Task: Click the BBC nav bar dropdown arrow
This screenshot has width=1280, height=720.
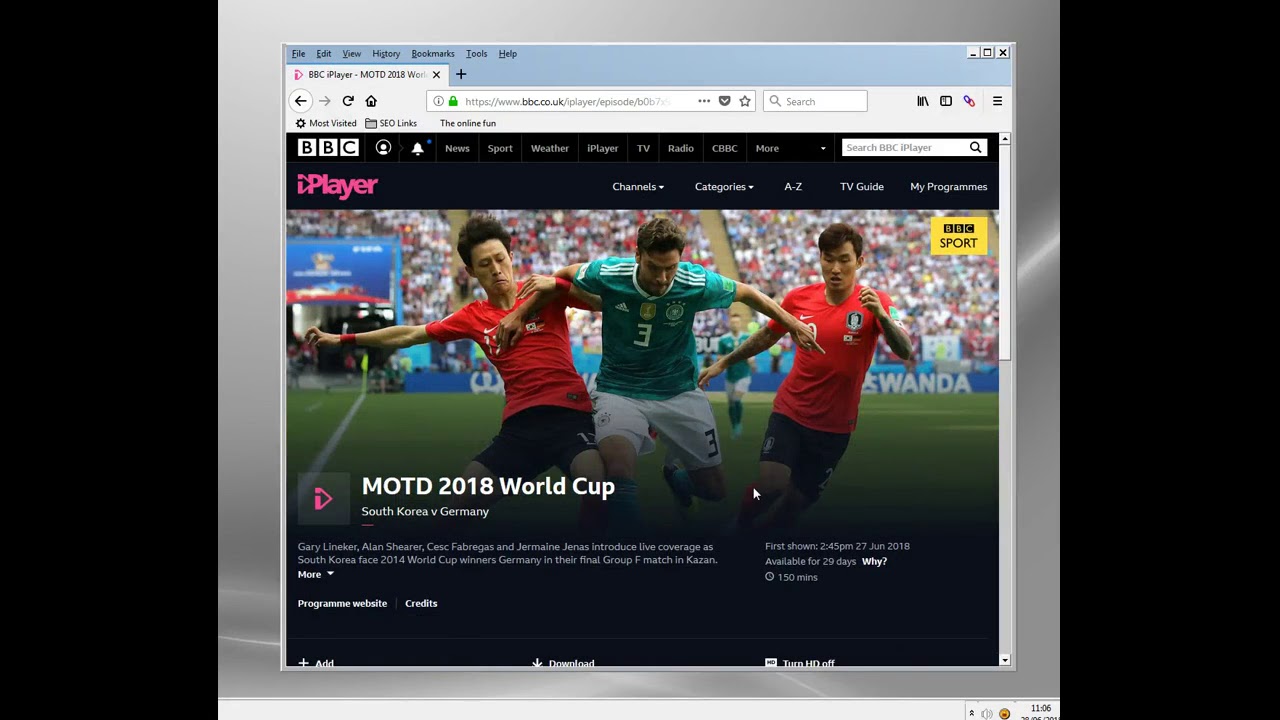Action: [x=823, y=148]
